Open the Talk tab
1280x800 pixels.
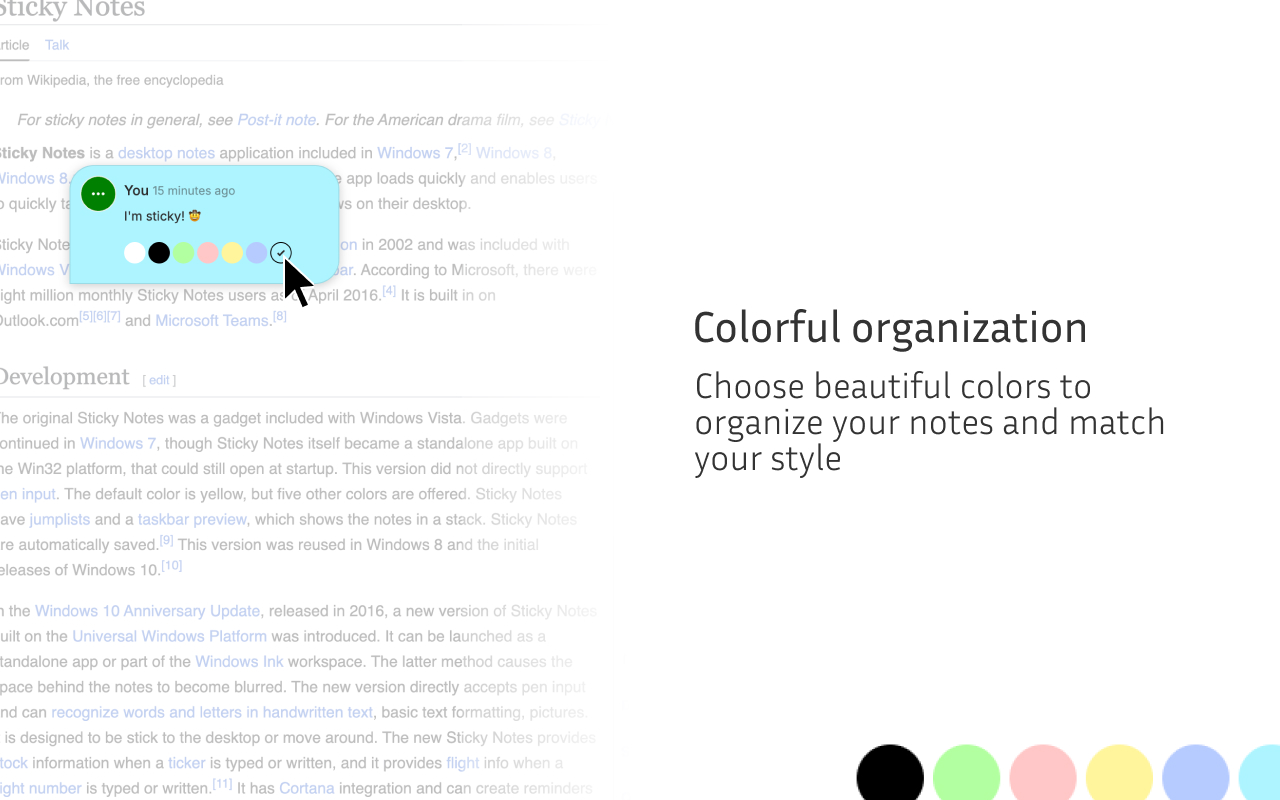point(56,45)
